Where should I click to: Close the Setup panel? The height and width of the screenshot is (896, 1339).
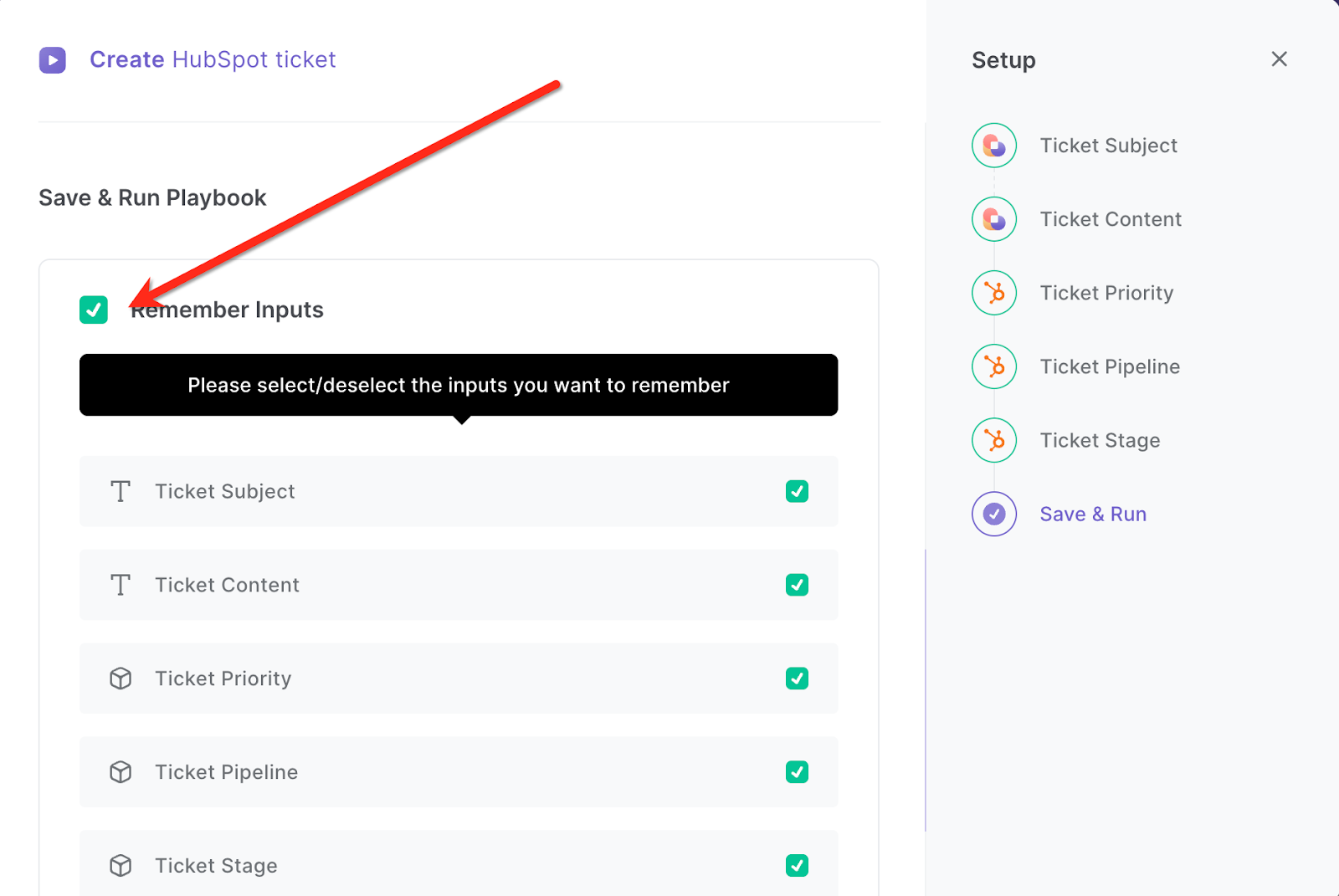[x=1279, y=59]
